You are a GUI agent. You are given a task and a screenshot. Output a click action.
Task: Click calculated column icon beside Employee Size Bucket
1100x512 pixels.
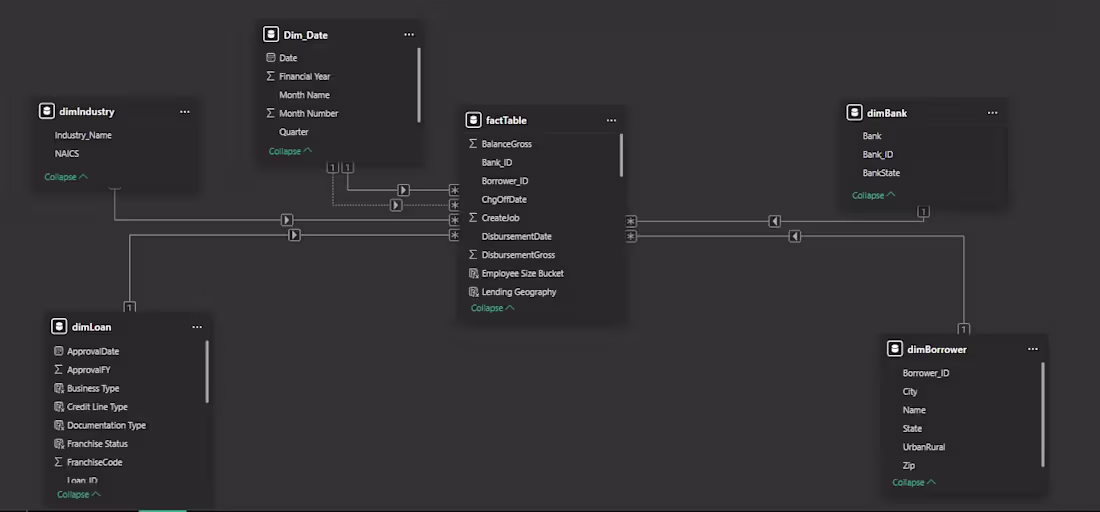(x=473, y=273)
